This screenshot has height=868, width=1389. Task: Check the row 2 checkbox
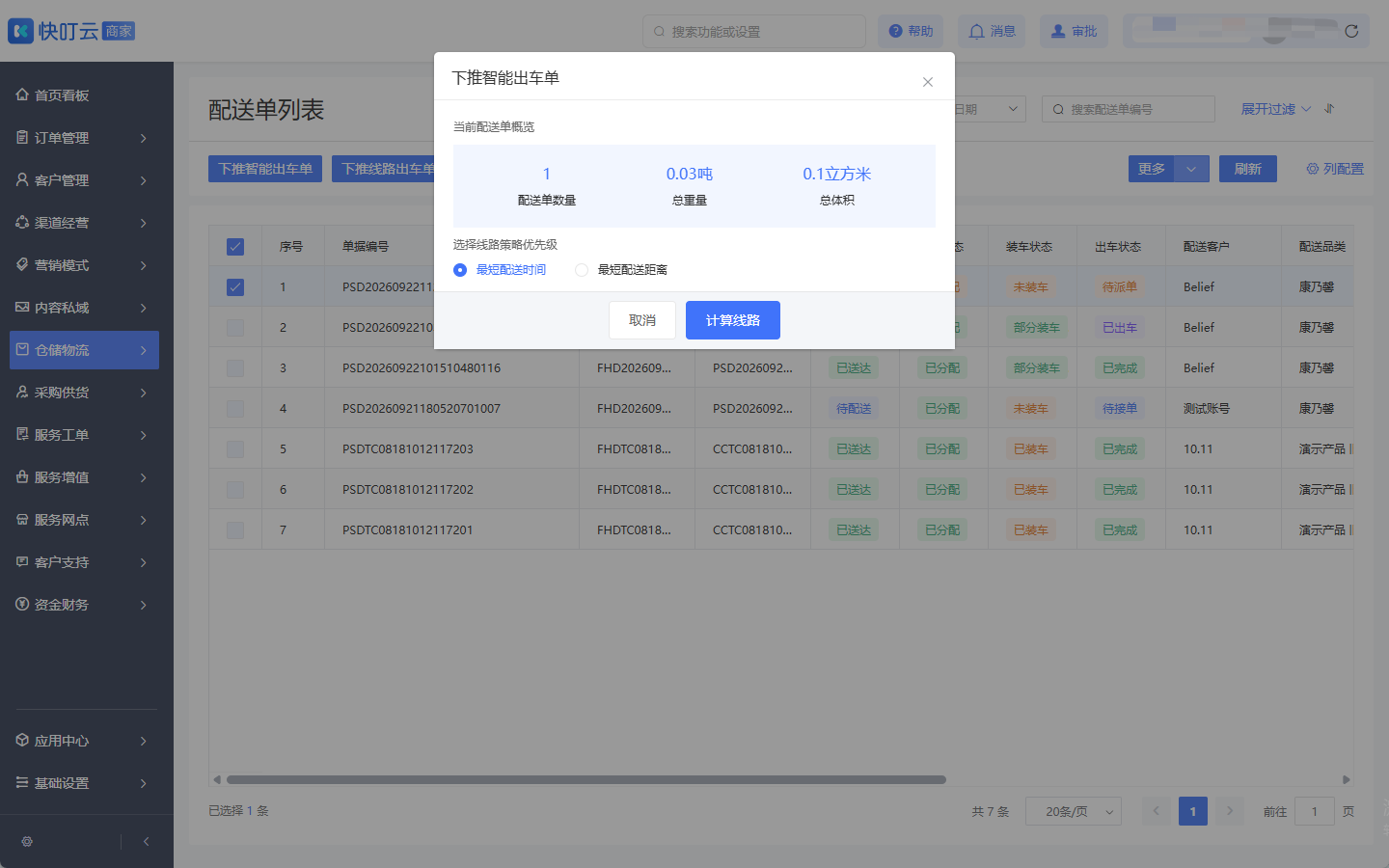pyautogui.click(x=235, y=328)
